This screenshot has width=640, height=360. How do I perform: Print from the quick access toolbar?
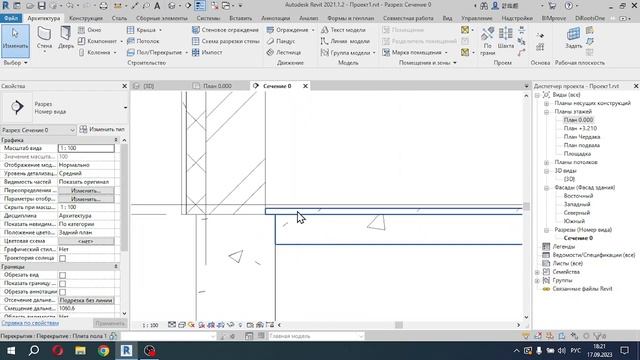(104, 6)
